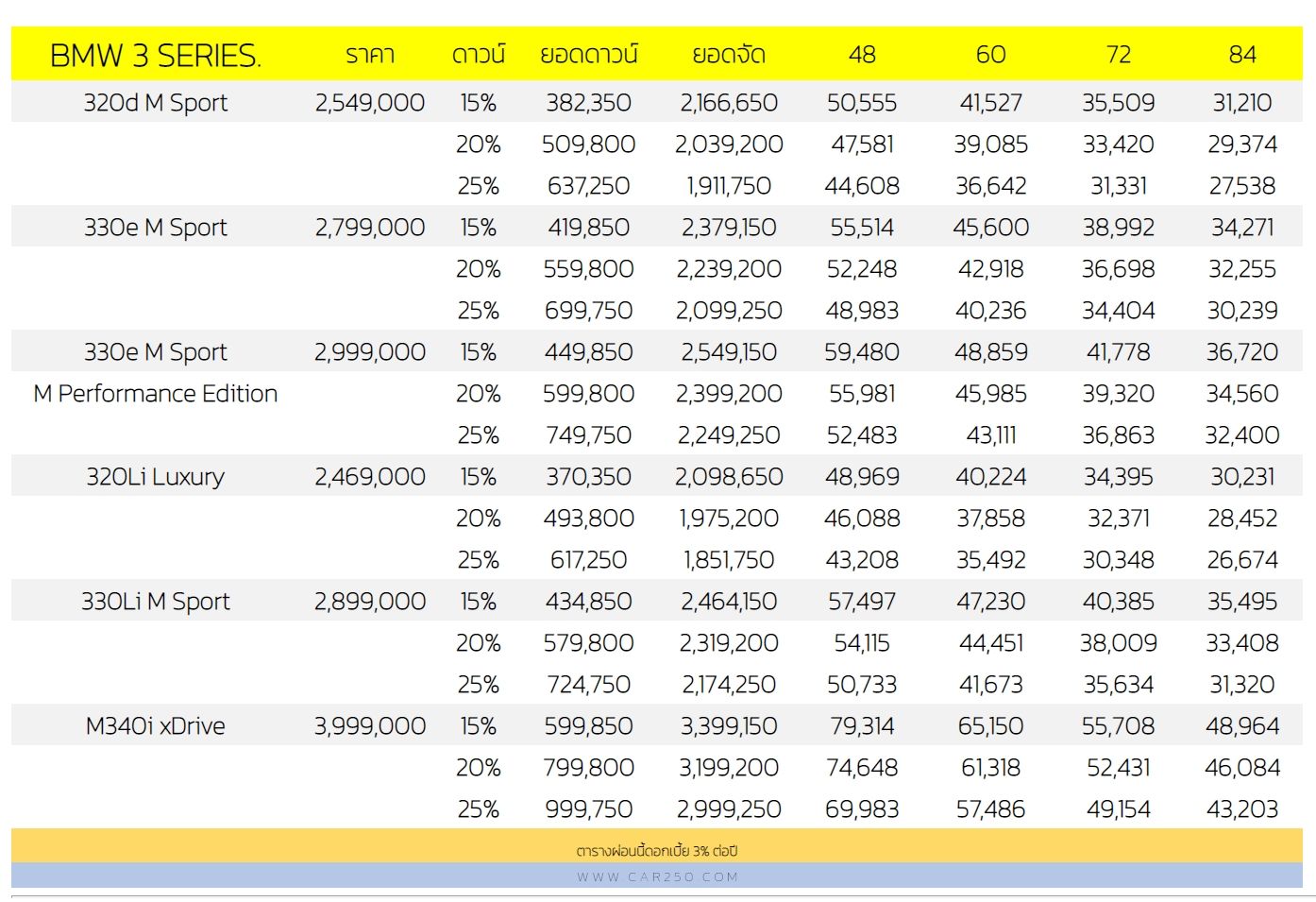The width and height of the screenshot is (1316, 902).
Task: Click the M Performance Edition label
Action: (156, 394)
